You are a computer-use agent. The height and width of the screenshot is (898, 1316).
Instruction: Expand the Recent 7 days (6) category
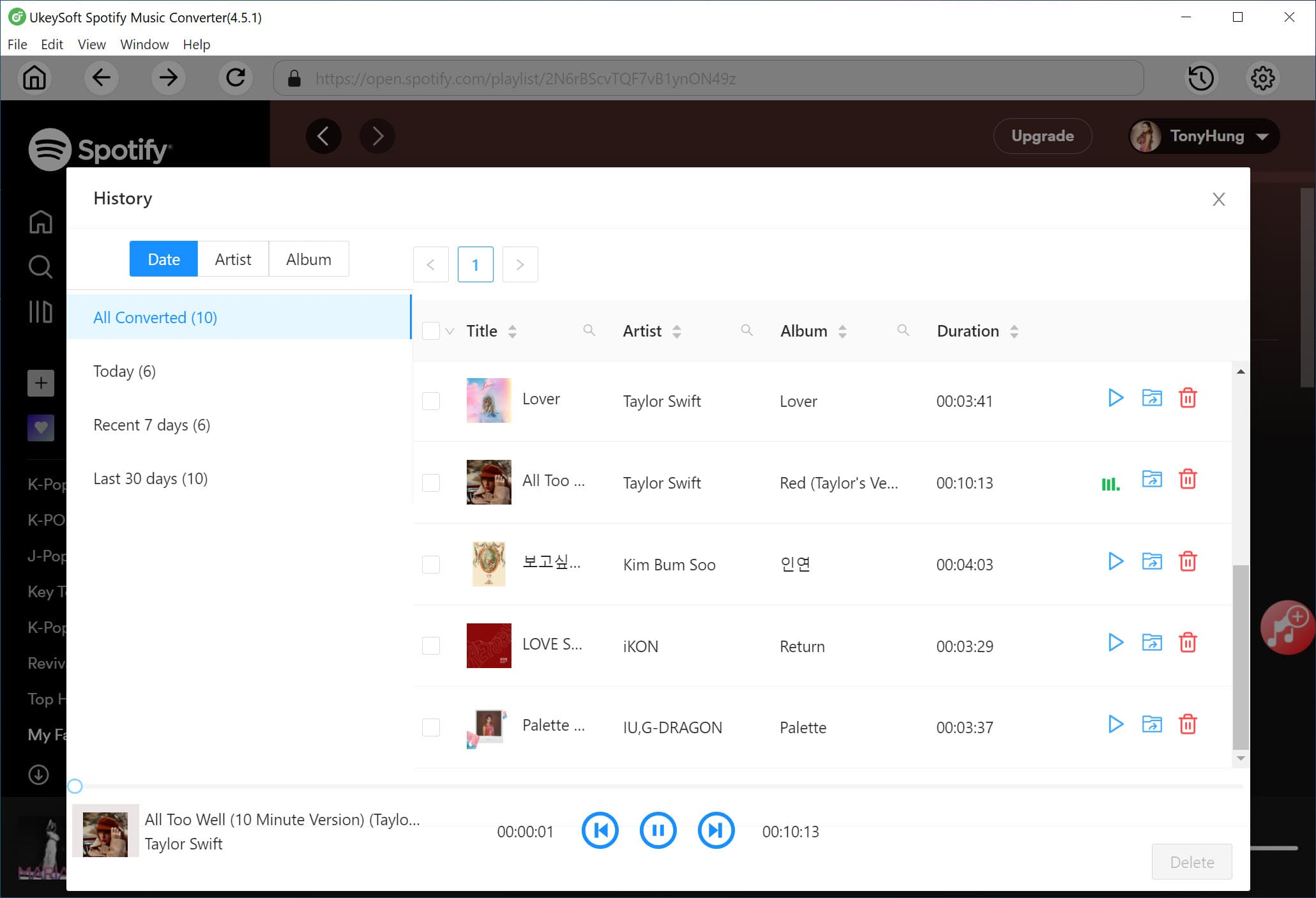coord(152,425)
